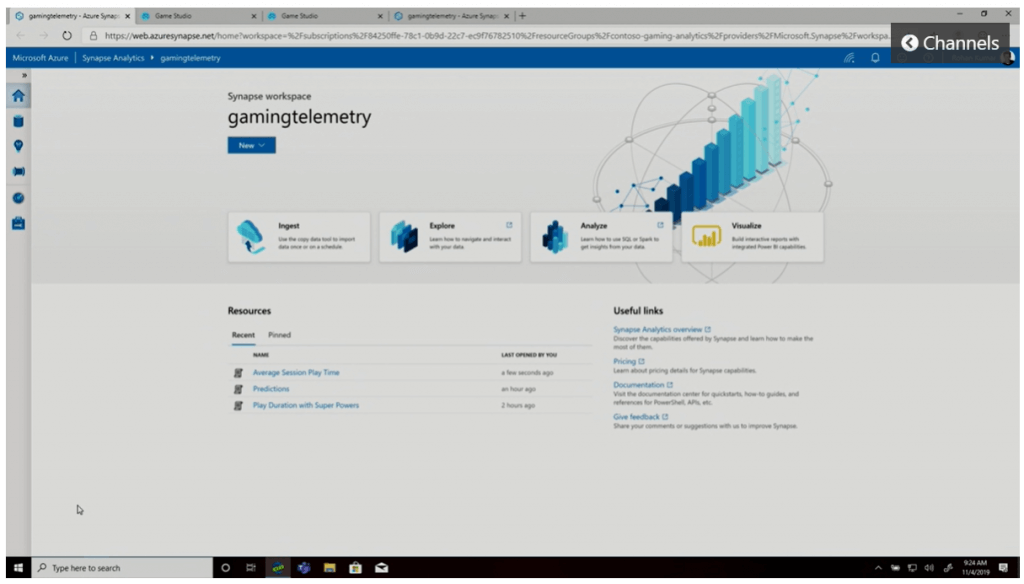Switch to the Pinned tab under Resources
Screen dimensions: 1024x584
point(280,335)
